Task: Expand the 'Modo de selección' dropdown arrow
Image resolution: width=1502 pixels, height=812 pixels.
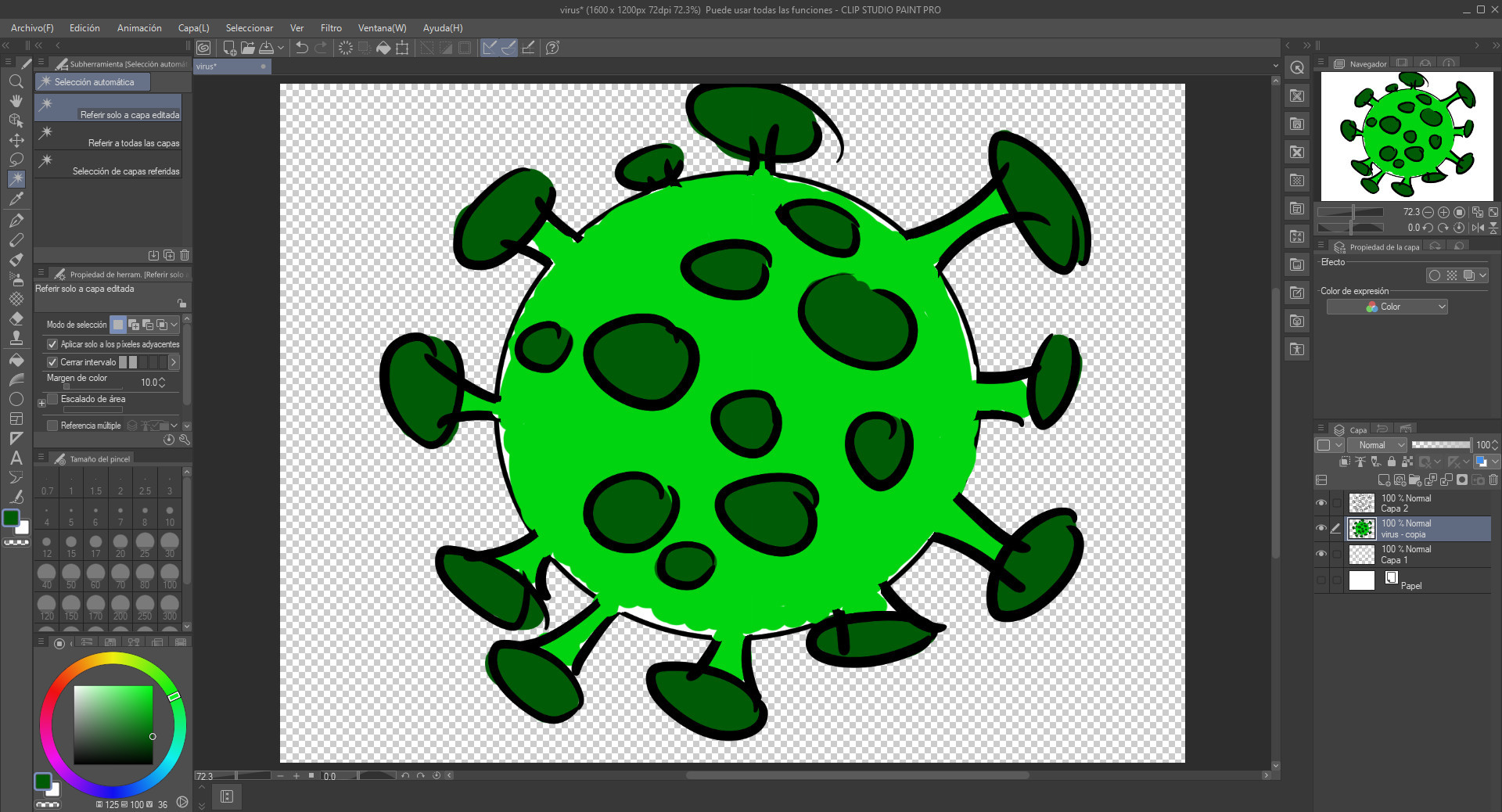Action: (174, 325)
